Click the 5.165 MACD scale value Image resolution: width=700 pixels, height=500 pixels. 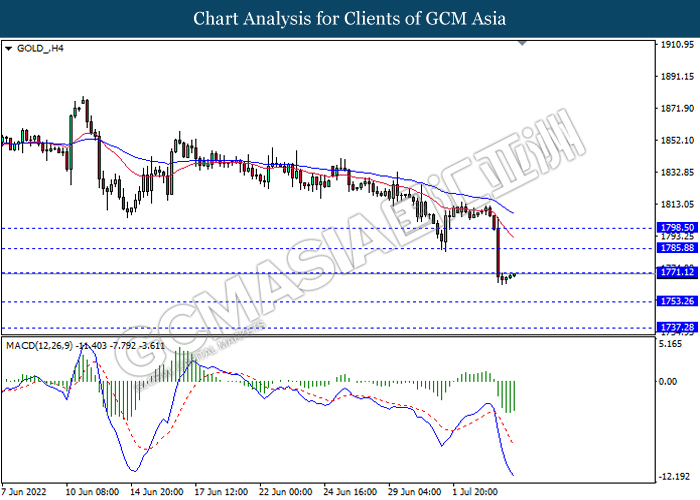click(670, 344)
